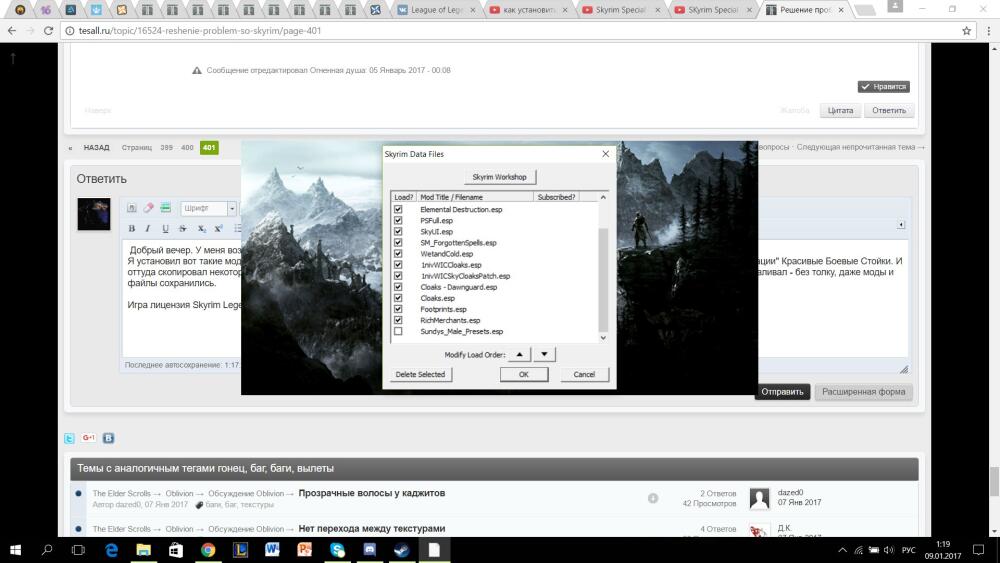Move mod up in load order
The width and height of the screenshot is (1000, 563).
(x=519, y=355)
